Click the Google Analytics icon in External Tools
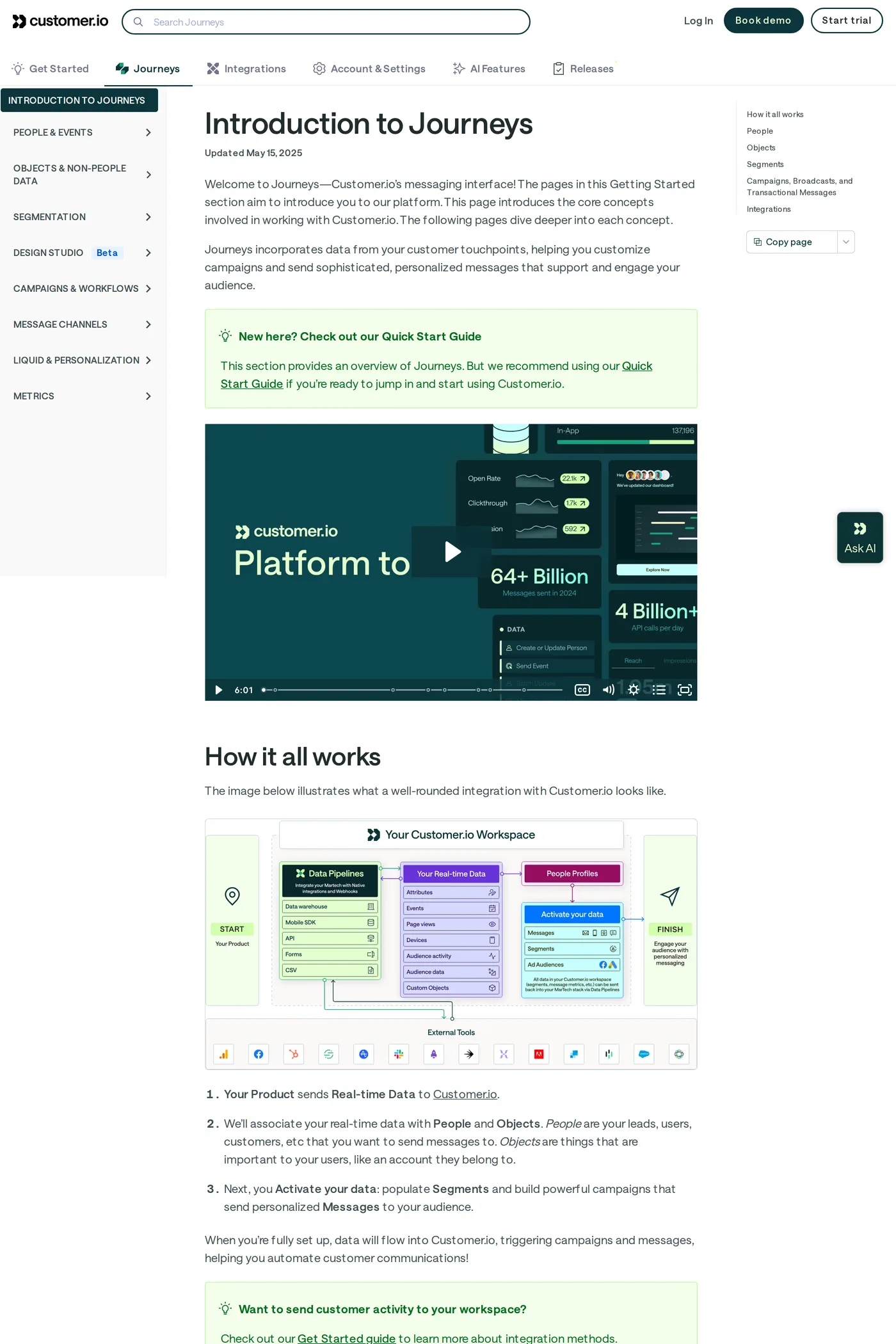This screenshot has width=896, height=1344. point(223,1054)
